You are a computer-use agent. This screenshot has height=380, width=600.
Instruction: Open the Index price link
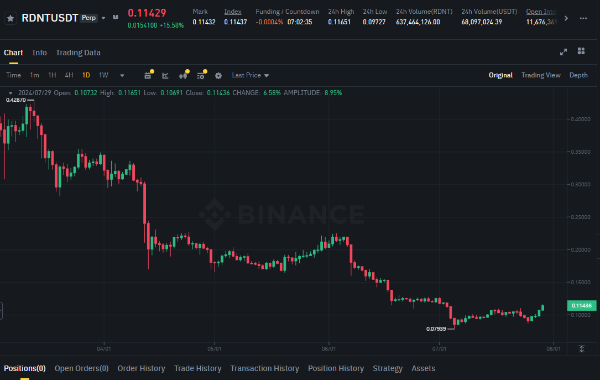click(232, 12)
